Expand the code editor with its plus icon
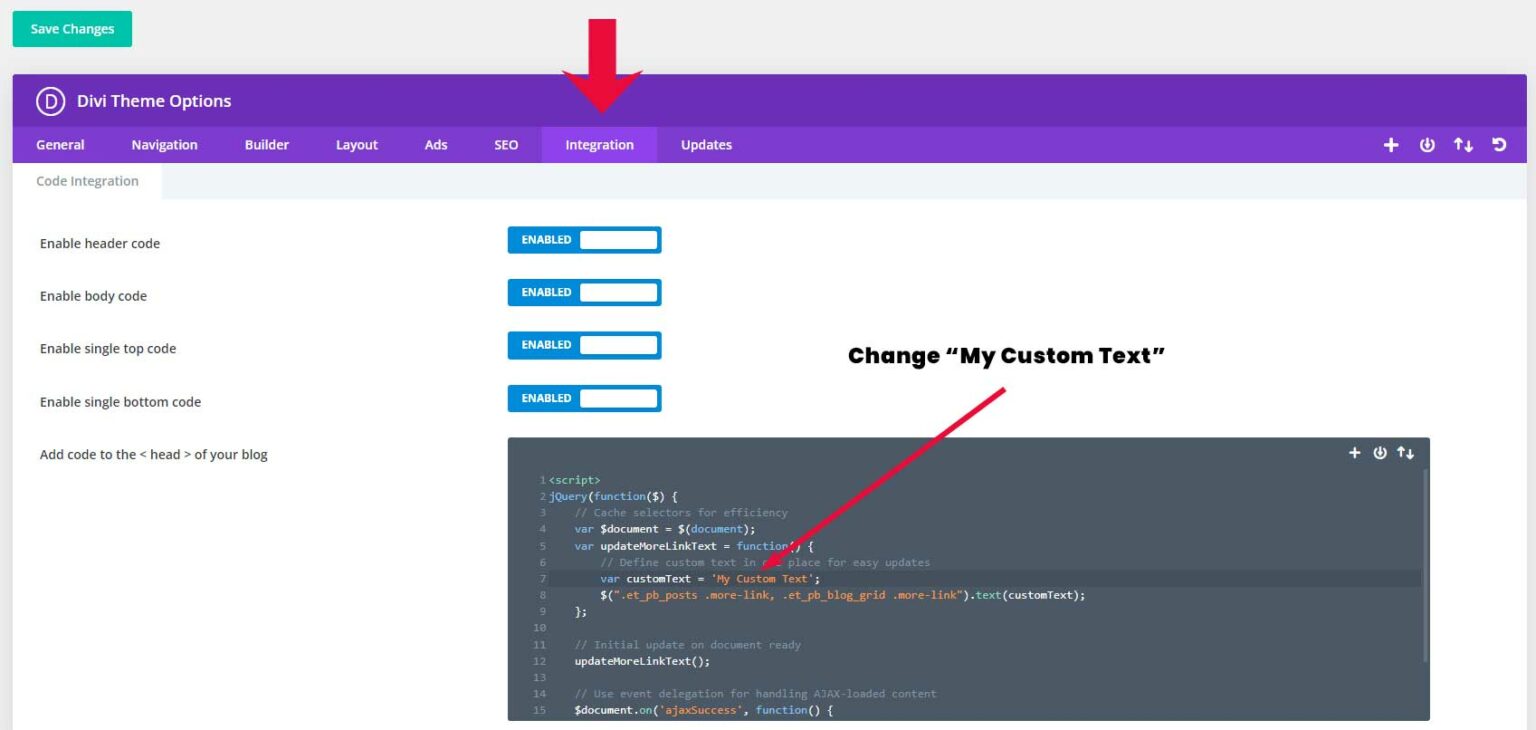 point(1355,452)
